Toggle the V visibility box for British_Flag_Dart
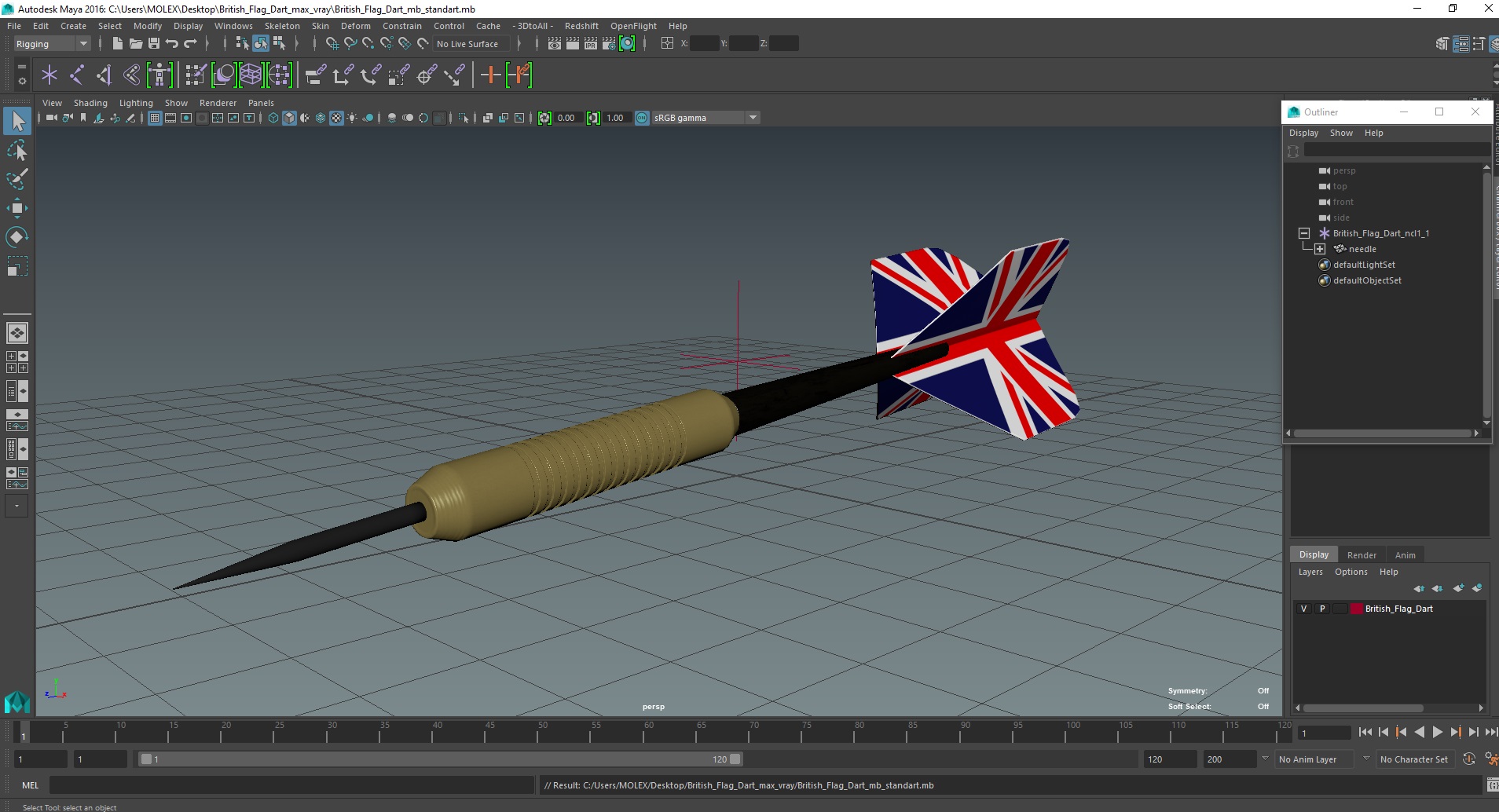Viewport: 1499px width, 812px height. pyautogui.click(x=1304, y=609)
